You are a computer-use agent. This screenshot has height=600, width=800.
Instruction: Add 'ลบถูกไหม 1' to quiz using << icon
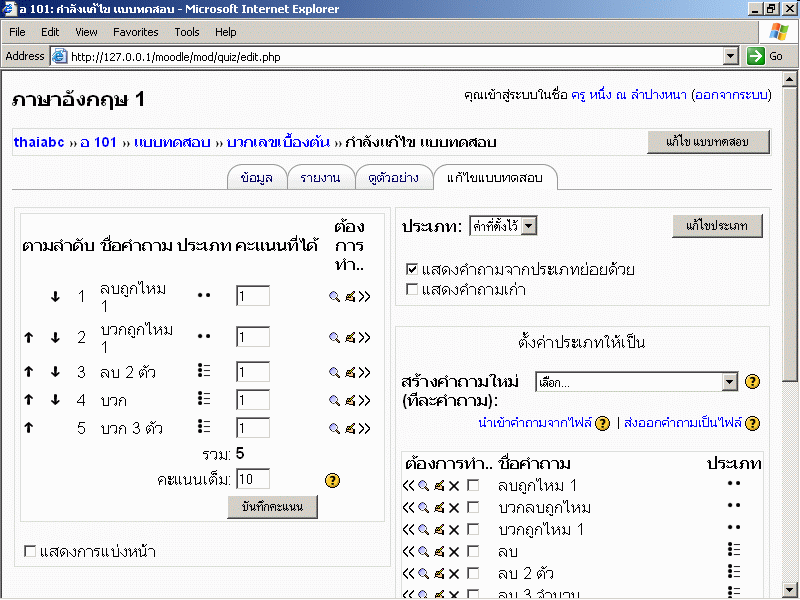click(x=408, y=485)
